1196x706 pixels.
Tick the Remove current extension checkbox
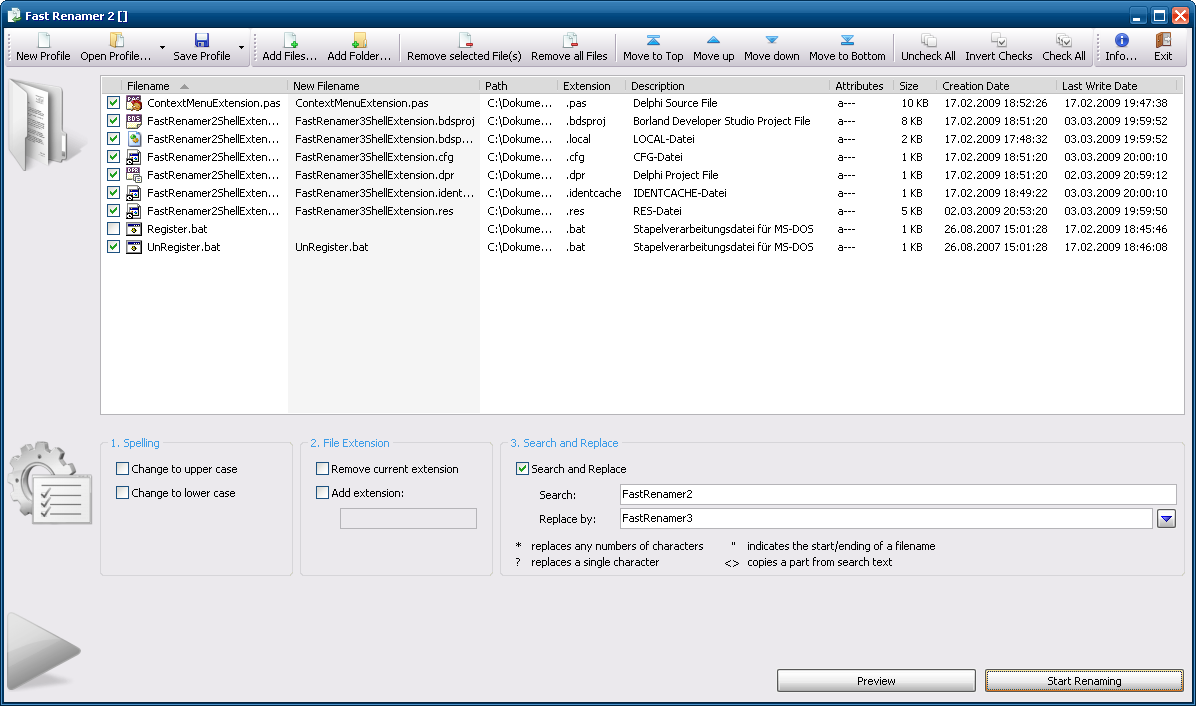323,469
